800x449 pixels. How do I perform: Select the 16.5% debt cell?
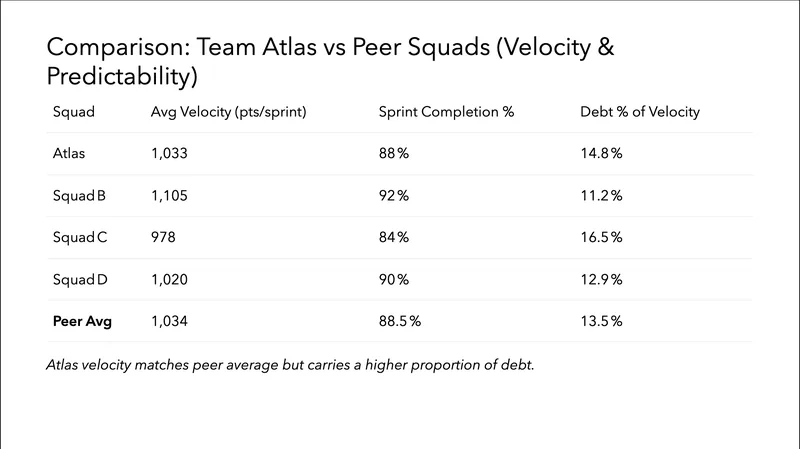pos(602,237)
